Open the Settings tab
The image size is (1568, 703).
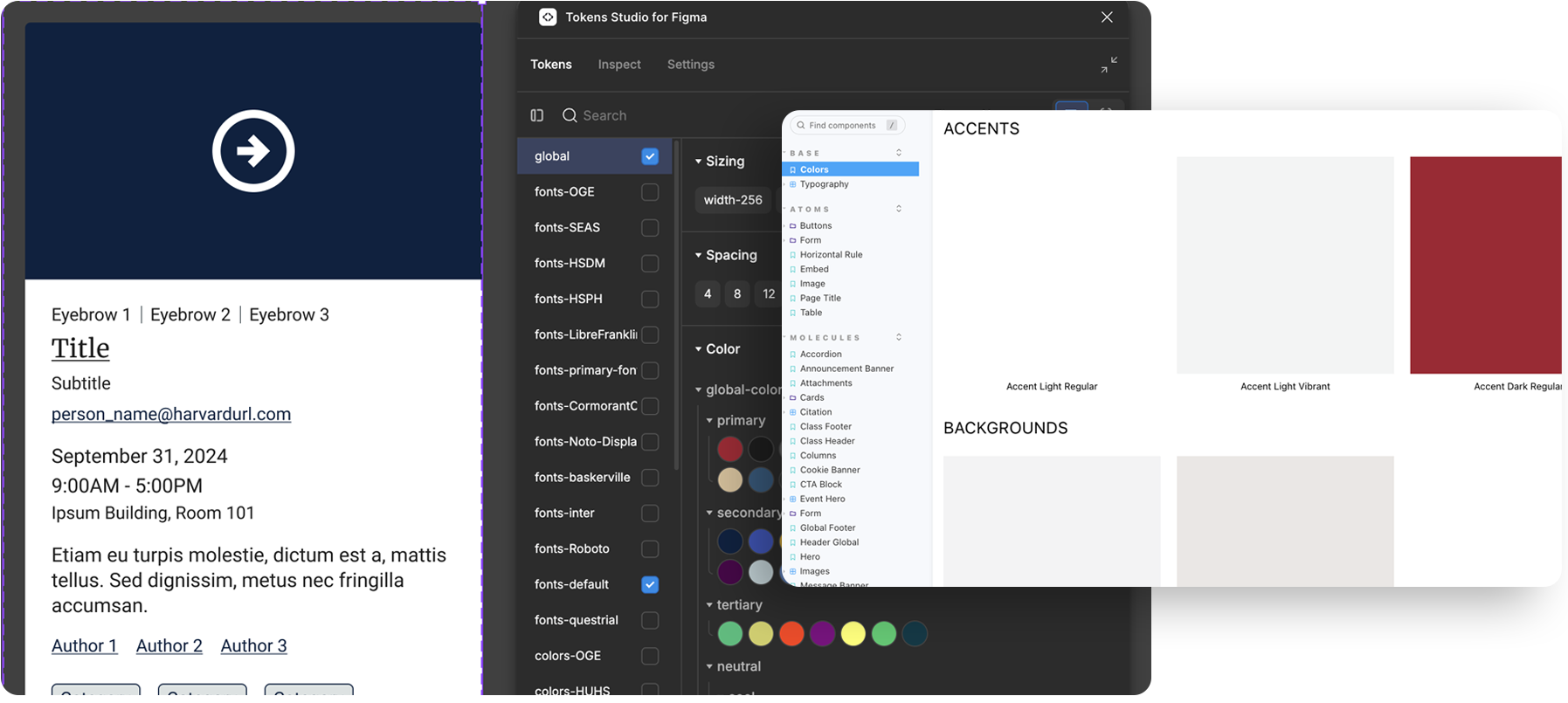point(691,65)
